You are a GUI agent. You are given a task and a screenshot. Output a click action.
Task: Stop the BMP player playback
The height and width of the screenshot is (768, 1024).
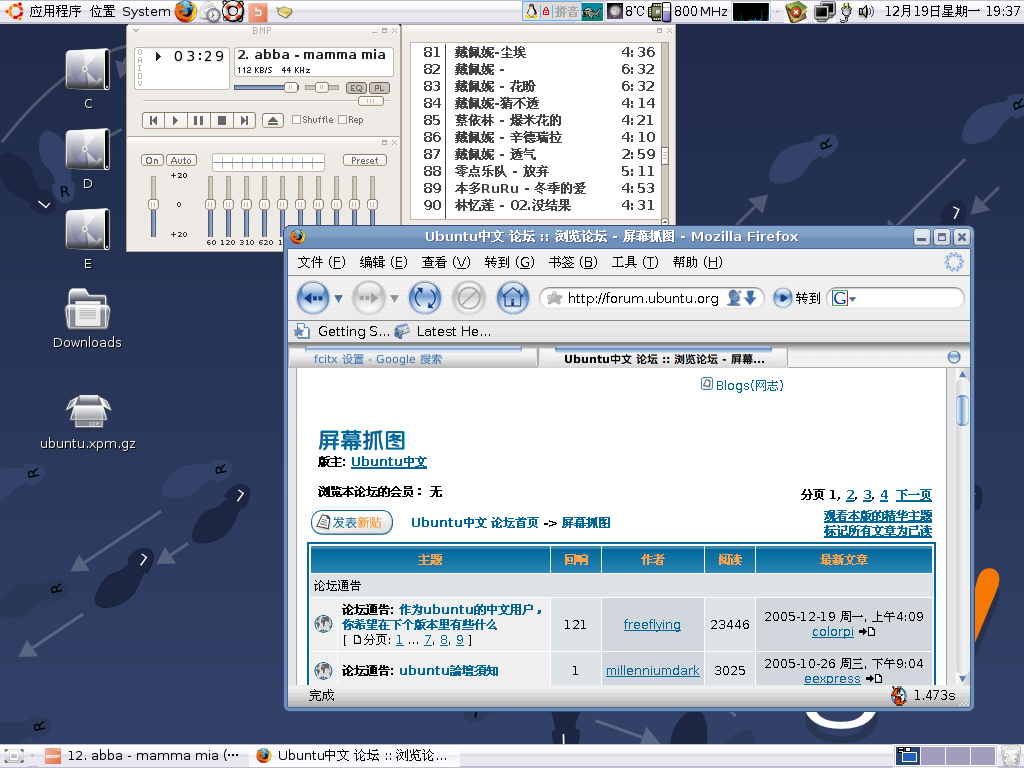tap(221, 120)
